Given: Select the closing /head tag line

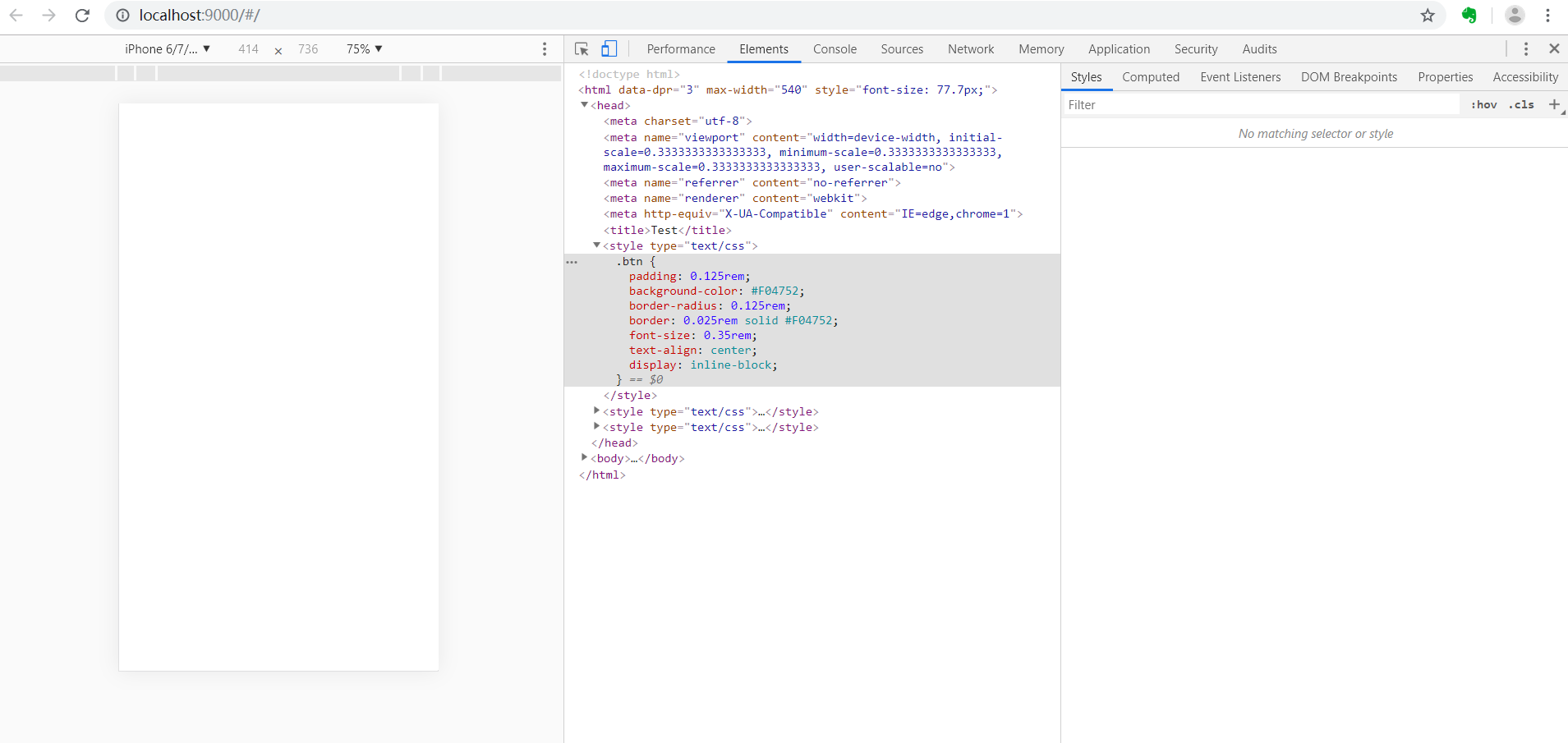Looking at the screenshot, I should pyautogui.click(x=614, y=443).
